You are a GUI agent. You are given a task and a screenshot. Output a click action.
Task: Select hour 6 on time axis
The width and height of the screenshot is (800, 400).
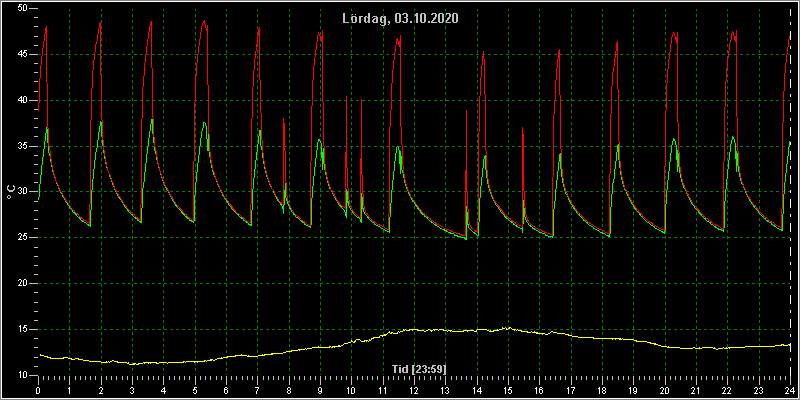[226, 390]
